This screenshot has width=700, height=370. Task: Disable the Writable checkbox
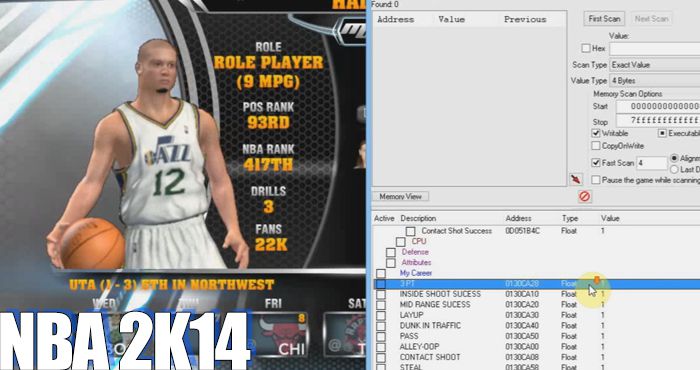[596, 133]
